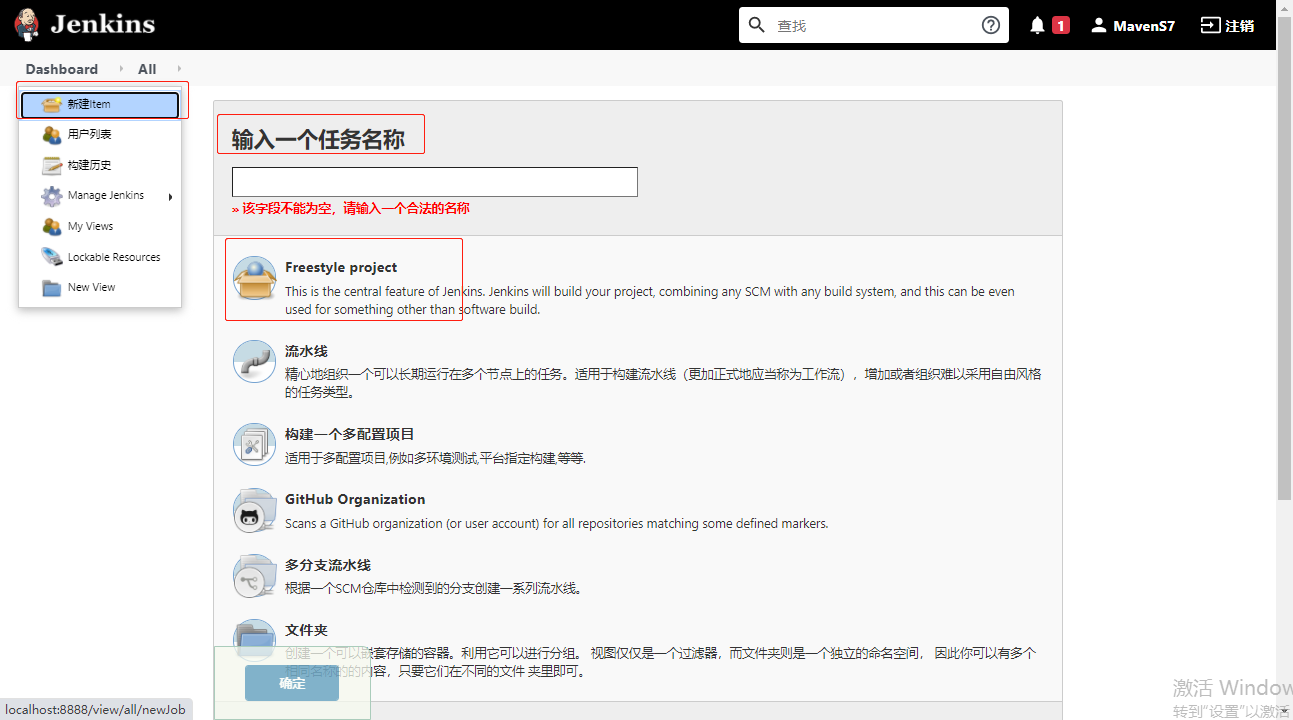Click the GitHub Organization octocat icon

254,510
